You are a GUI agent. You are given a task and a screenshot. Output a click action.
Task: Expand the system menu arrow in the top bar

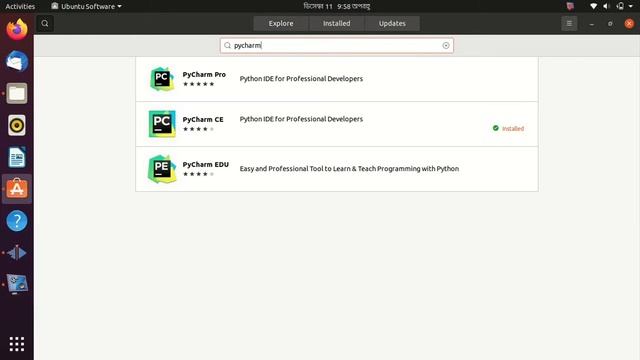point(631,6)
